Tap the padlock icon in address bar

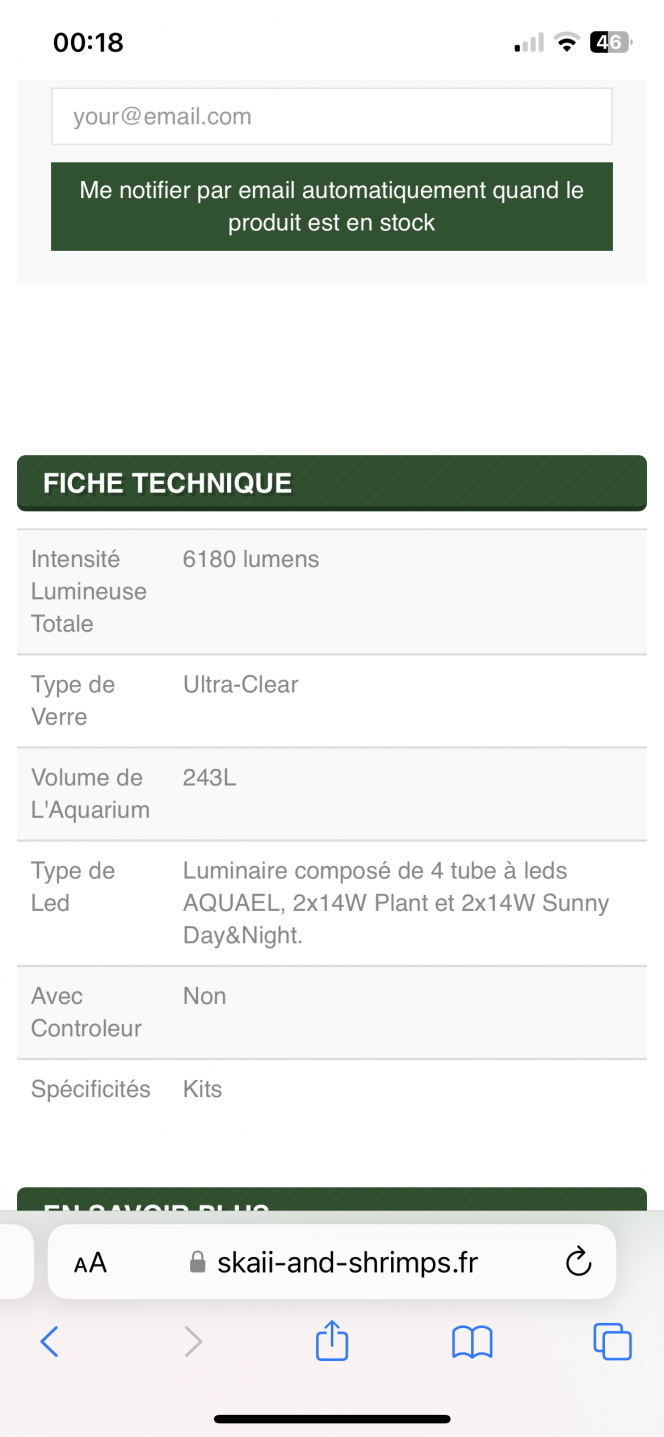pos(197,1262)
